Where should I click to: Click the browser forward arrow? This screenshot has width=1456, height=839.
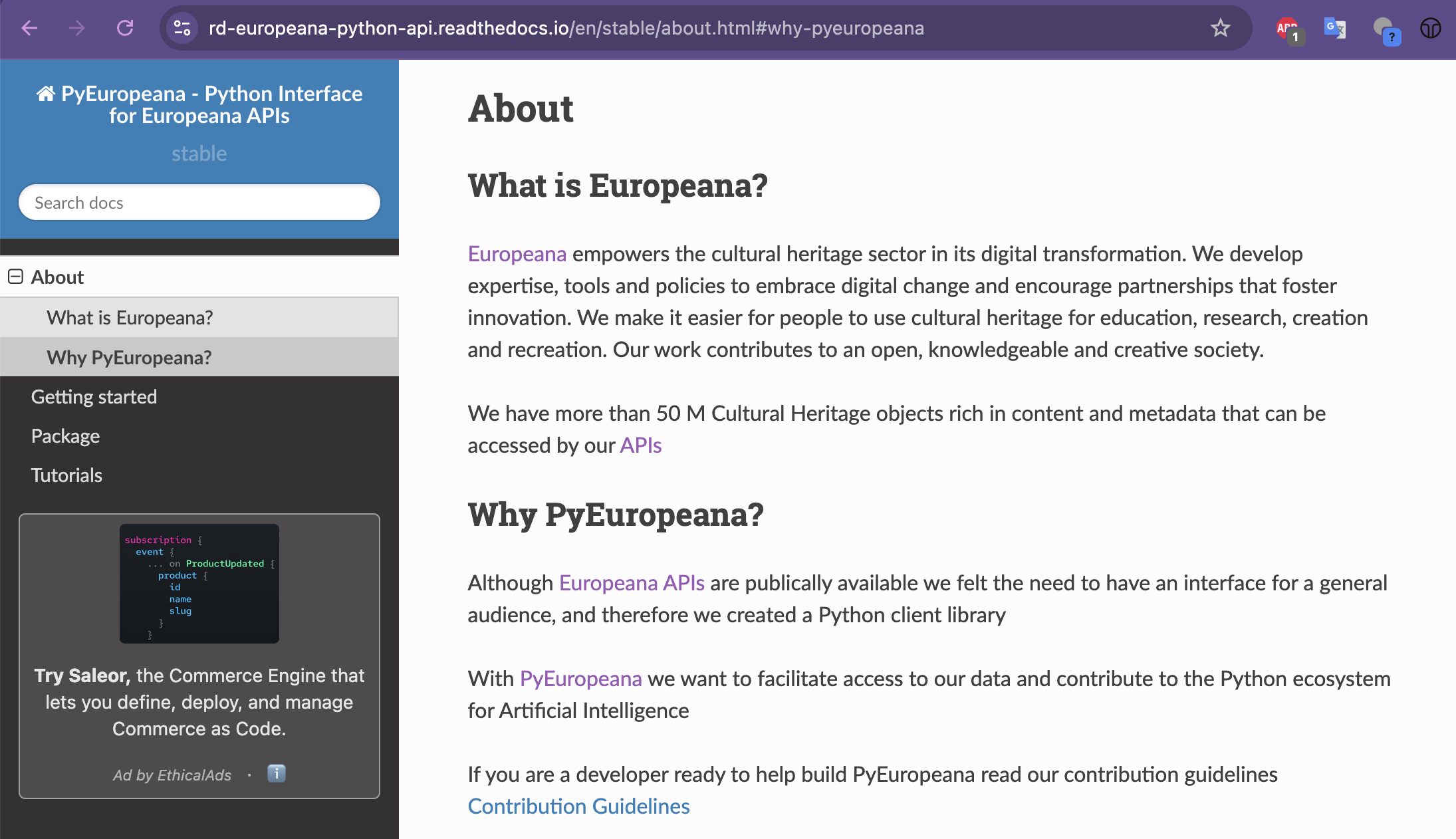coord(77,28)
